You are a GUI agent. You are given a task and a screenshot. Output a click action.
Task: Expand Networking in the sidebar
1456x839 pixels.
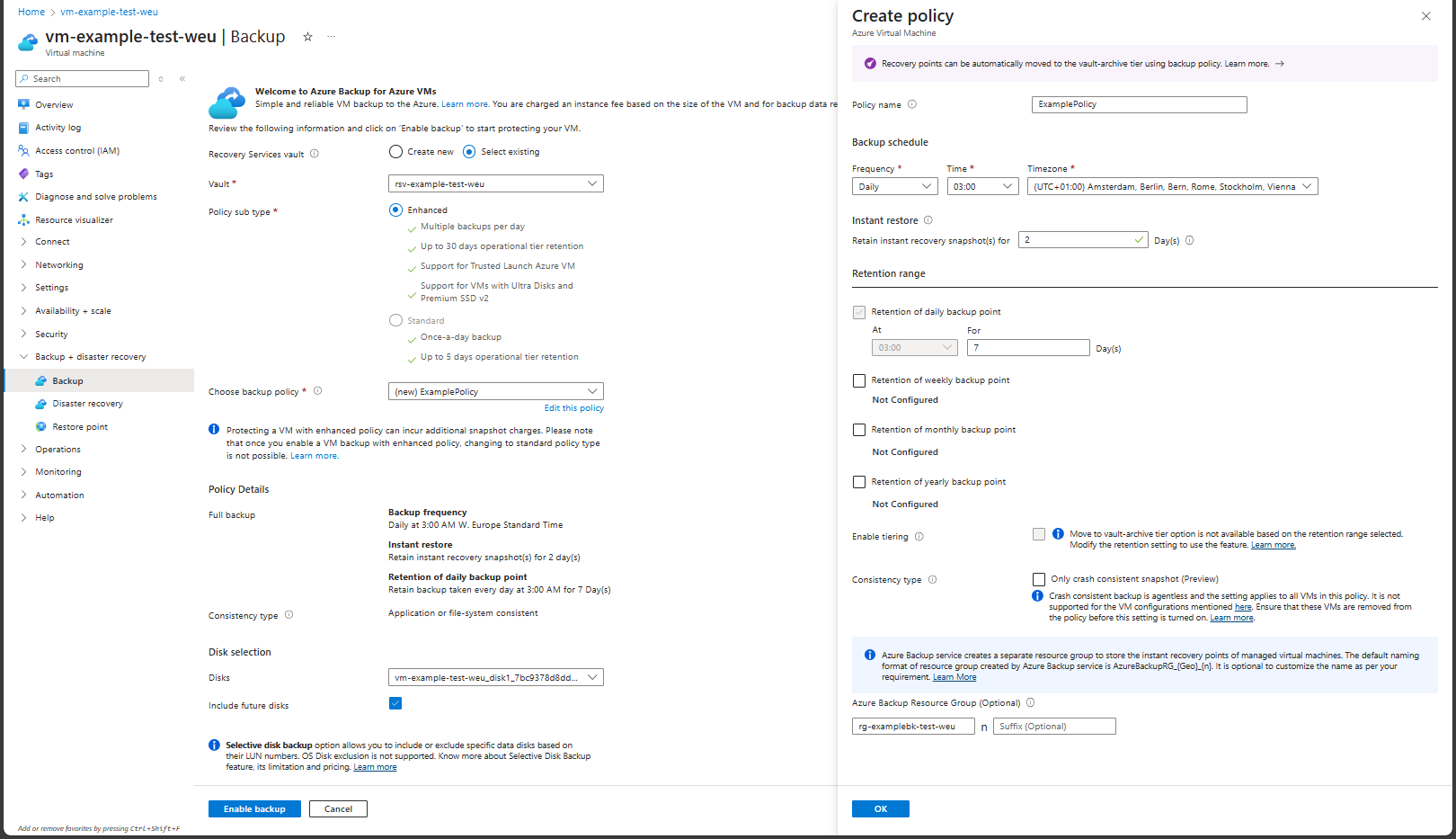click(x=59, y=265)
